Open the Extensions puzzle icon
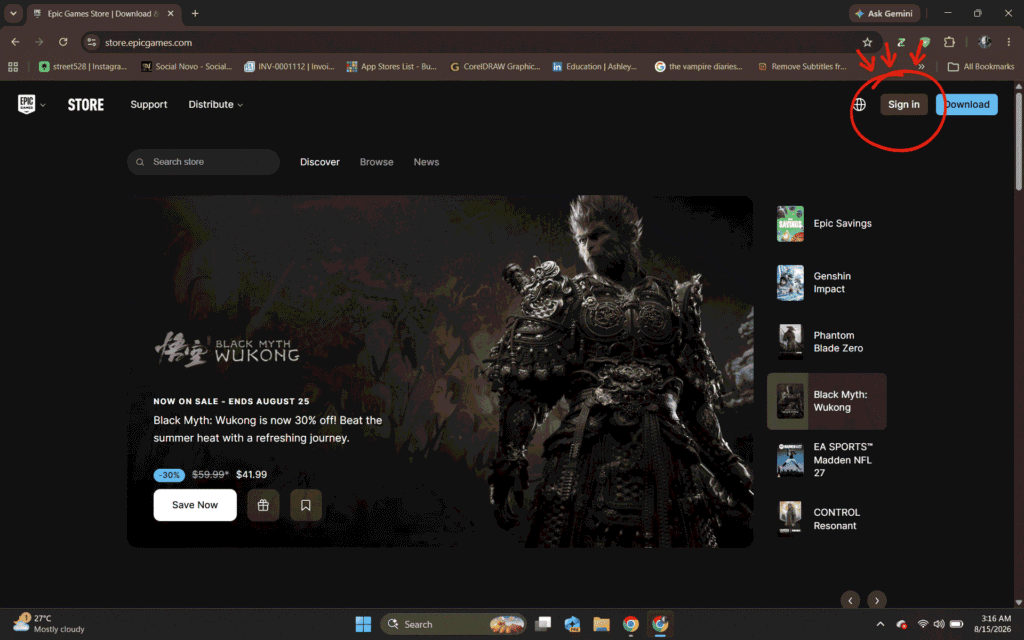 [949, 42]
